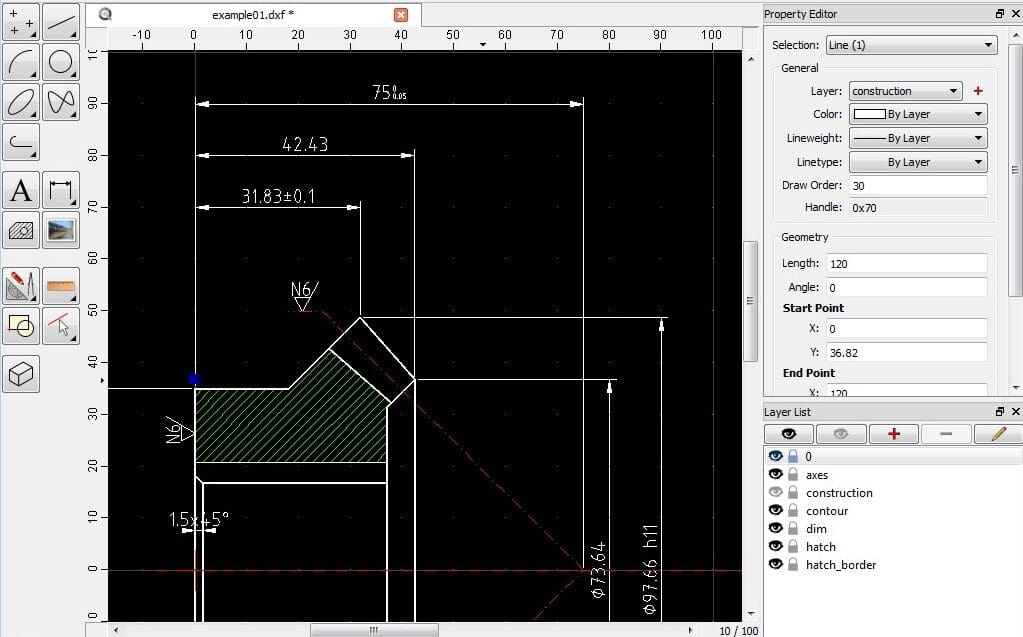The image size is (1023, 637).
Task: Open the Selection dropdown showing Line (1)
Action: point(911,45)
